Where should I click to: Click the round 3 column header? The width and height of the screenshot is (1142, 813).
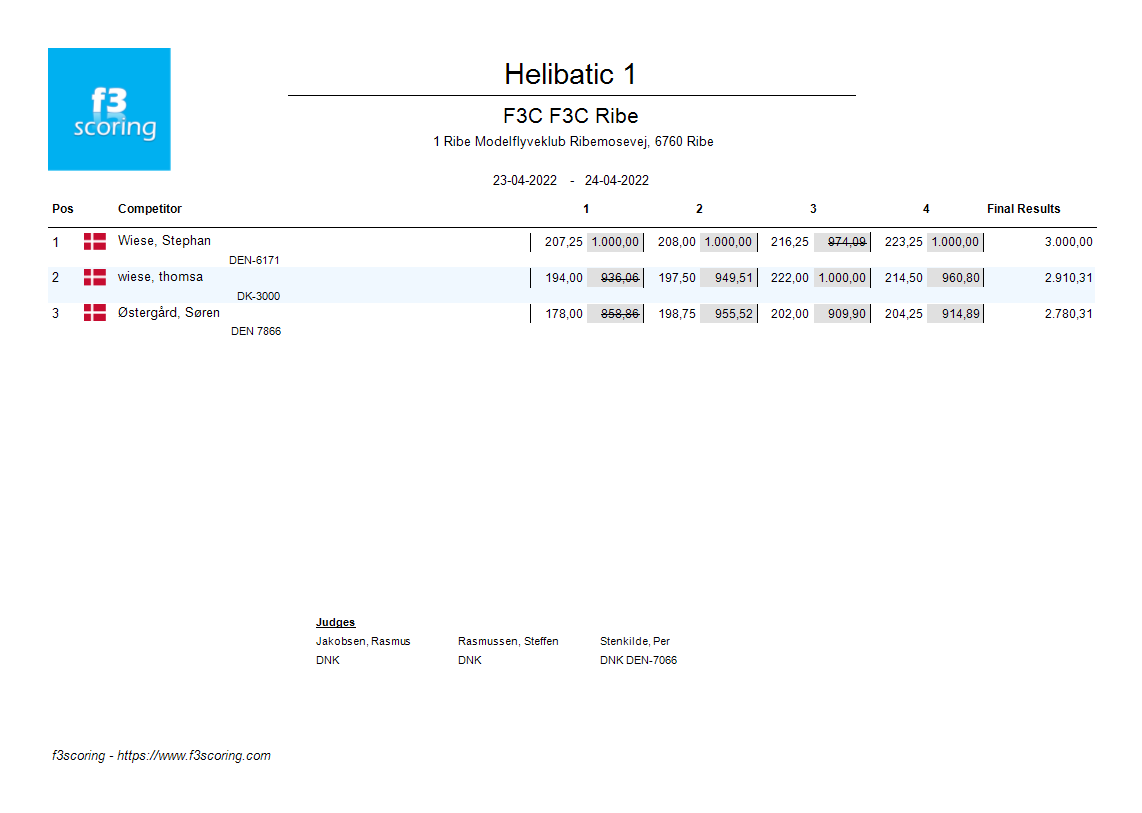tap(813, 209)
